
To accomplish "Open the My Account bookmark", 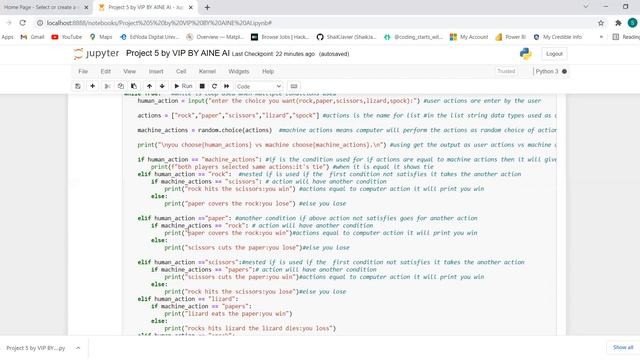I will click(469, 37).
